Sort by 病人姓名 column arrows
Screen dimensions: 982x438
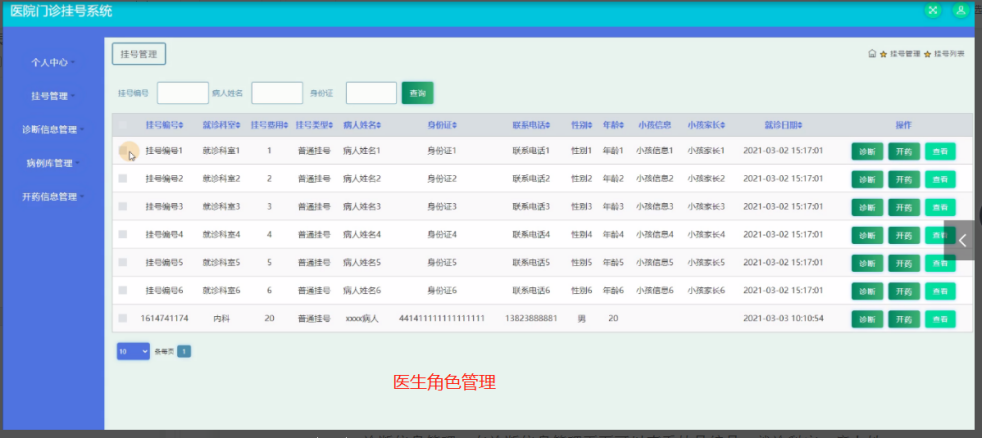pos(379,125)
